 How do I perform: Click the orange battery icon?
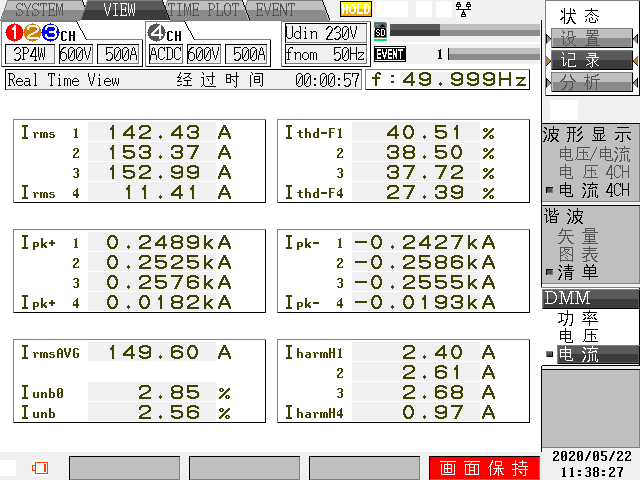(40, 467)
